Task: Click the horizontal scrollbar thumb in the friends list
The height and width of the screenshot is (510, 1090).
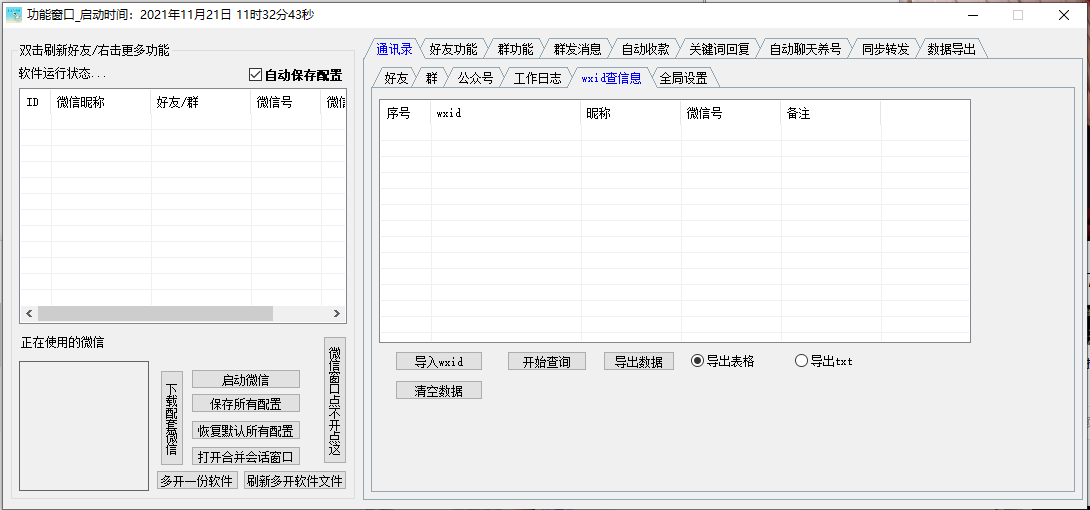Action: pyautogui.click(x=156, y=313)
